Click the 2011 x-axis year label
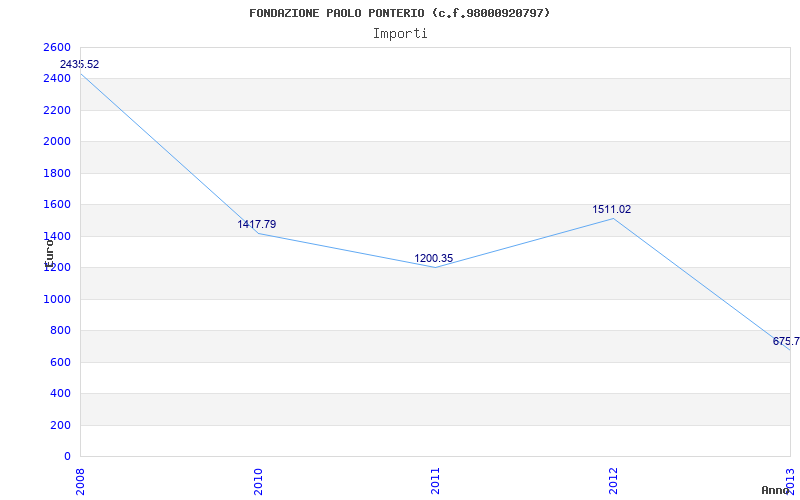The width and height of the screenshot is (800, 500). coord(435,481)
